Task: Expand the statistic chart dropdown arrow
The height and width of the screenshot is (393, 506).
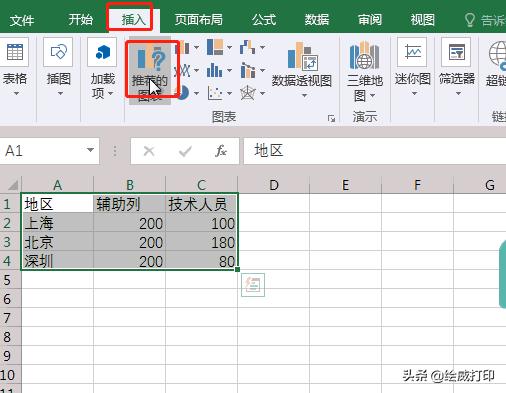Action: pyautogui.click(x=229, y=70)
